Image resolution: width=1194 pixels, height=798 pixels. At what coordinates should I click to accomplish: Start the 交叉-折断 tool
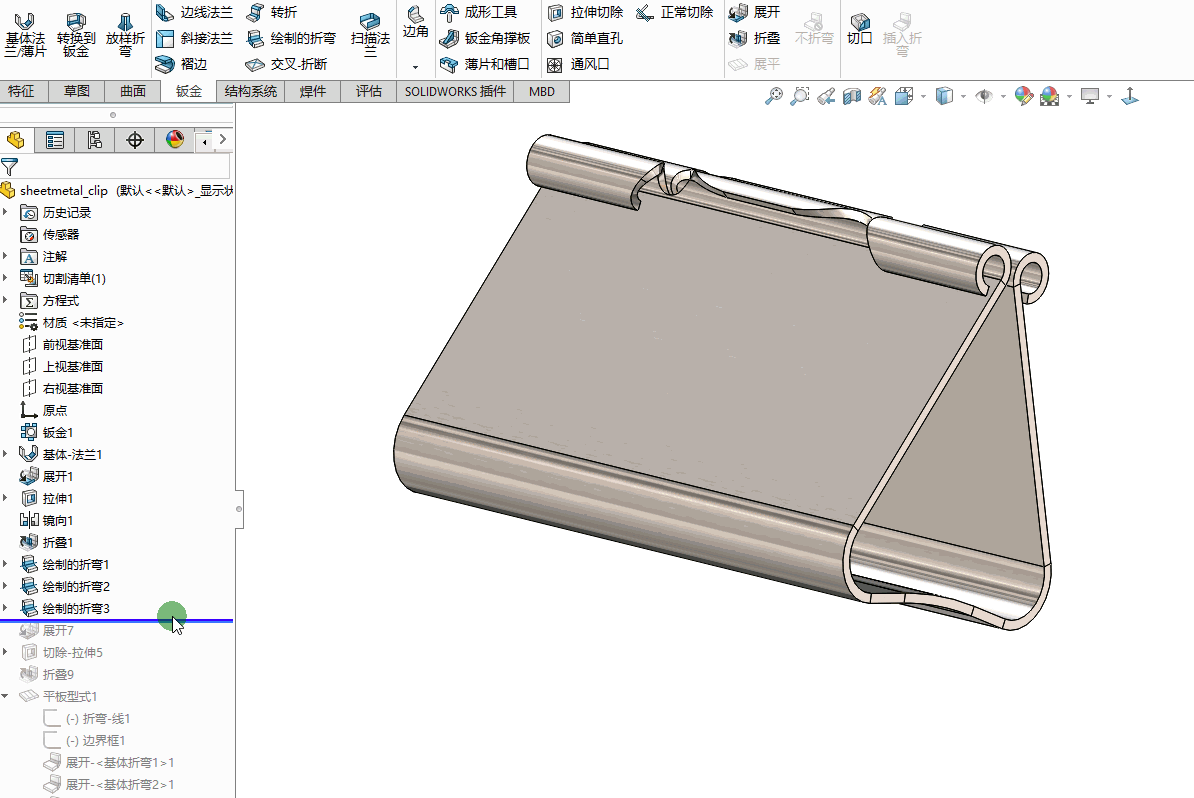pos(286,64)
